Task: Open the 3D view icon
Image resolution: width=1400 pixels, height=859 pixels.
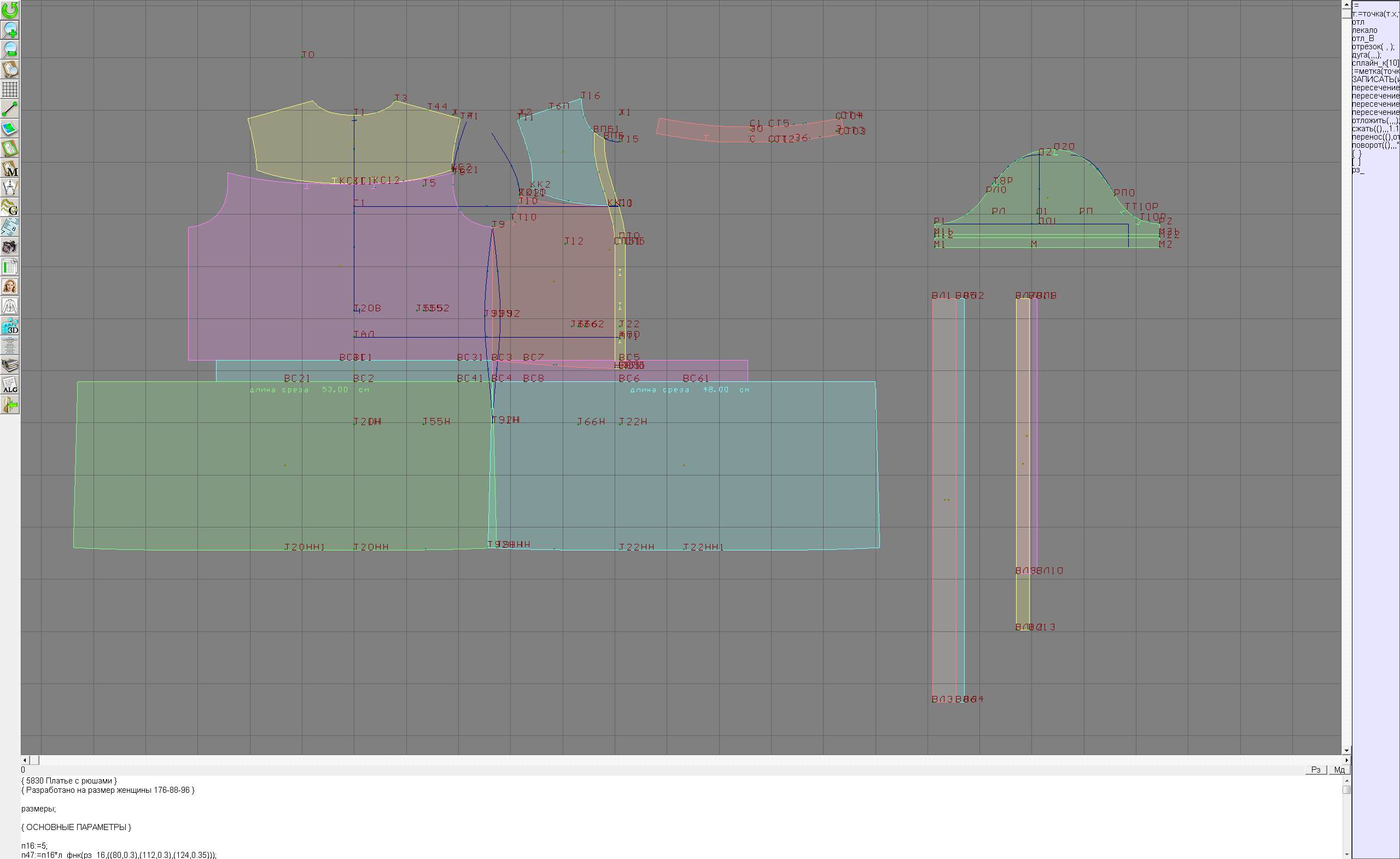Action: tap(10, 326)
